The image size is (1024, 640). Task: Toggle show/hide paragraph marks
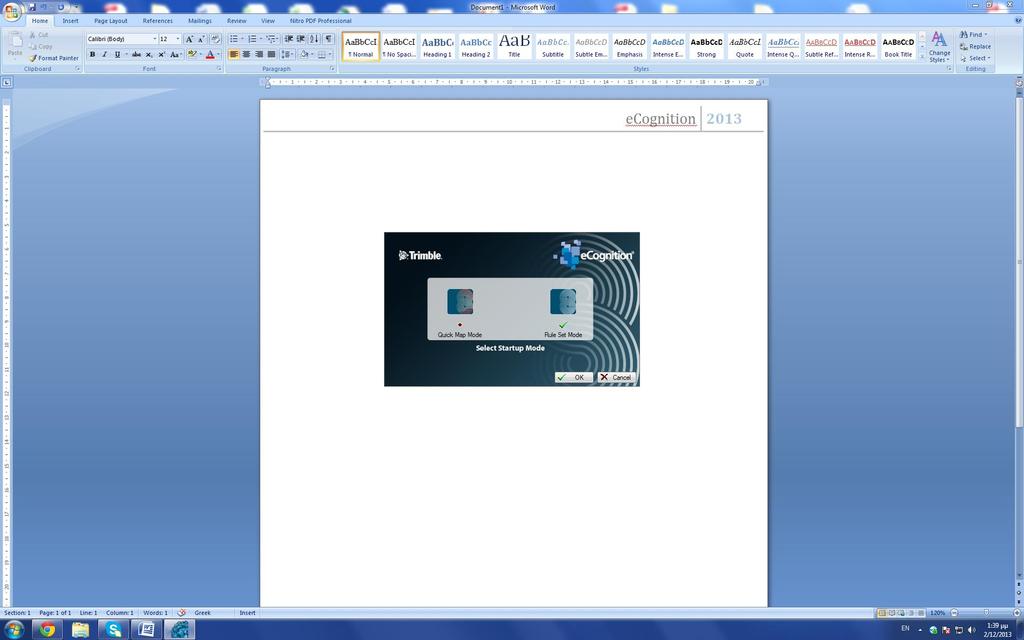click(x=328, y=39)
